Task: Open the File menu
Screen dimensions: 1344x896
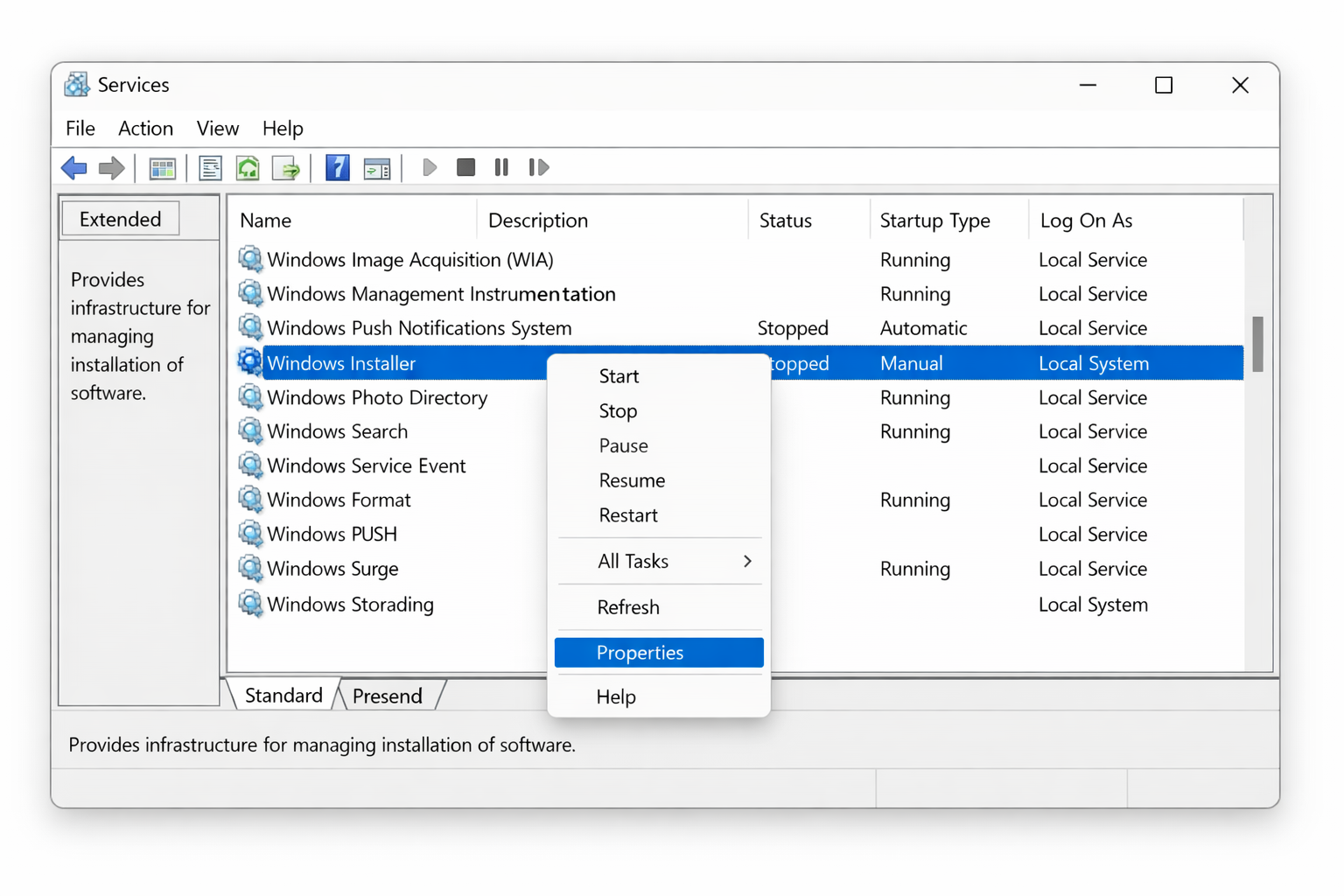Action: [80, 129]
